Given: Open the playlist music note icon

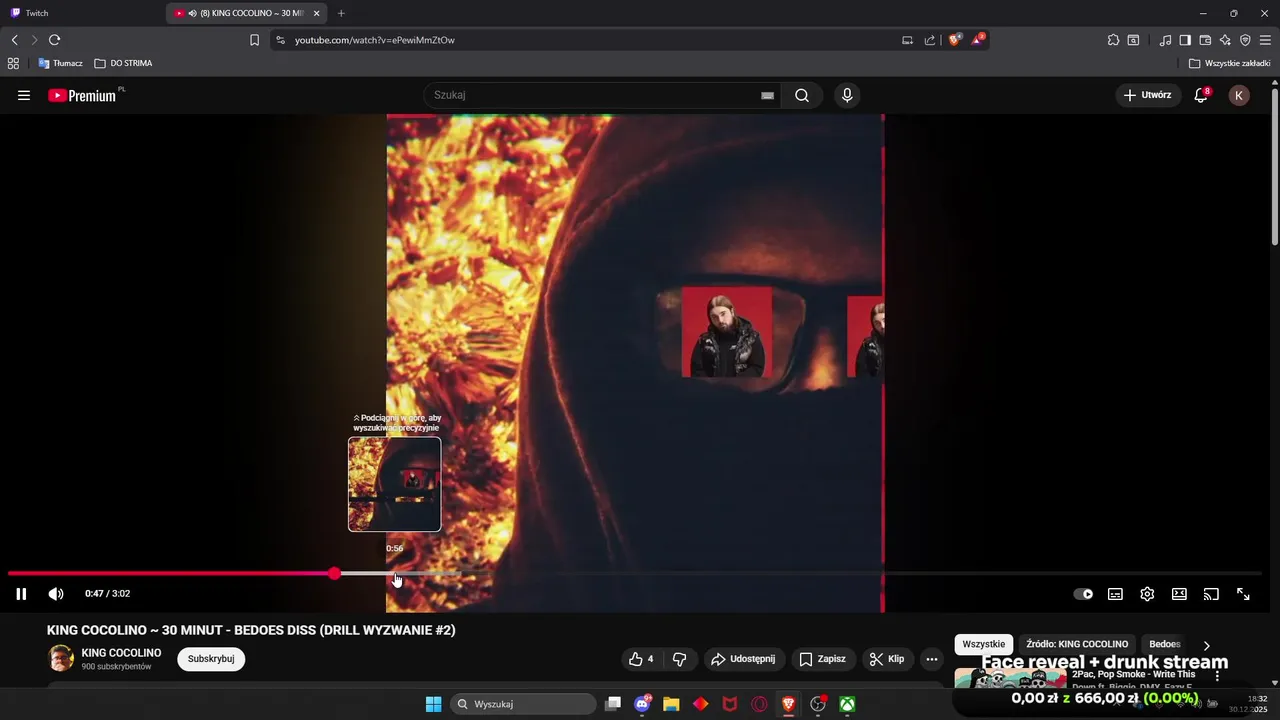Looking at the screenshot, I should 1165,40.
